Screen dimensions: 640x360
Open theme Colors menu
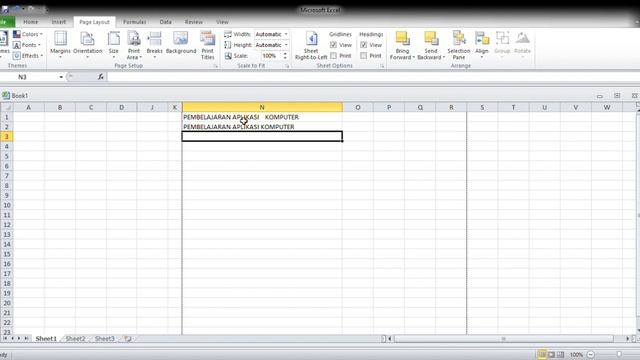pos(28,34)
